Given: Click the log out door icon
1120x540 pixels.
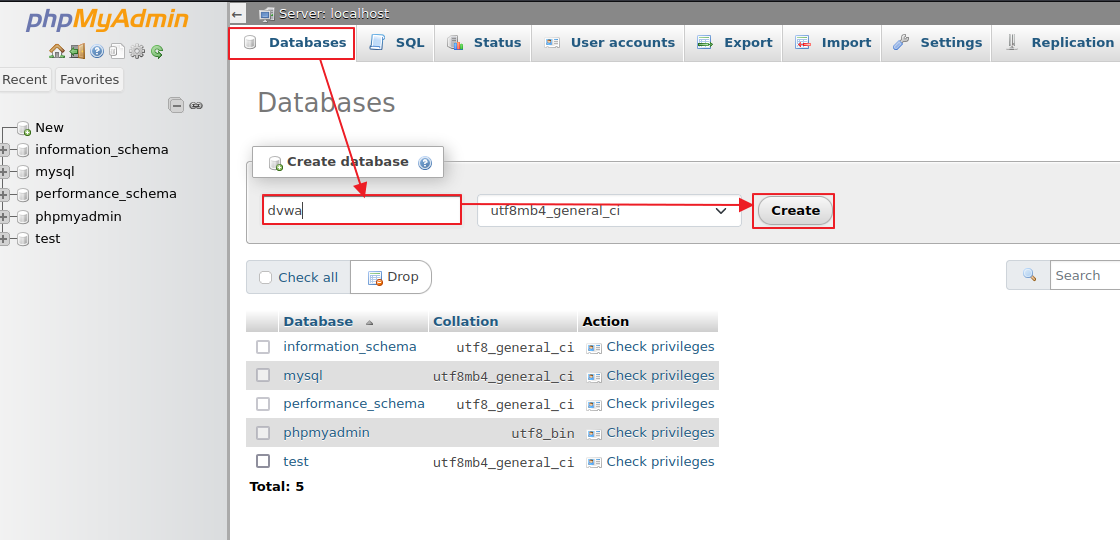Looking at the screenshot, I should click(x=77, y=51).
